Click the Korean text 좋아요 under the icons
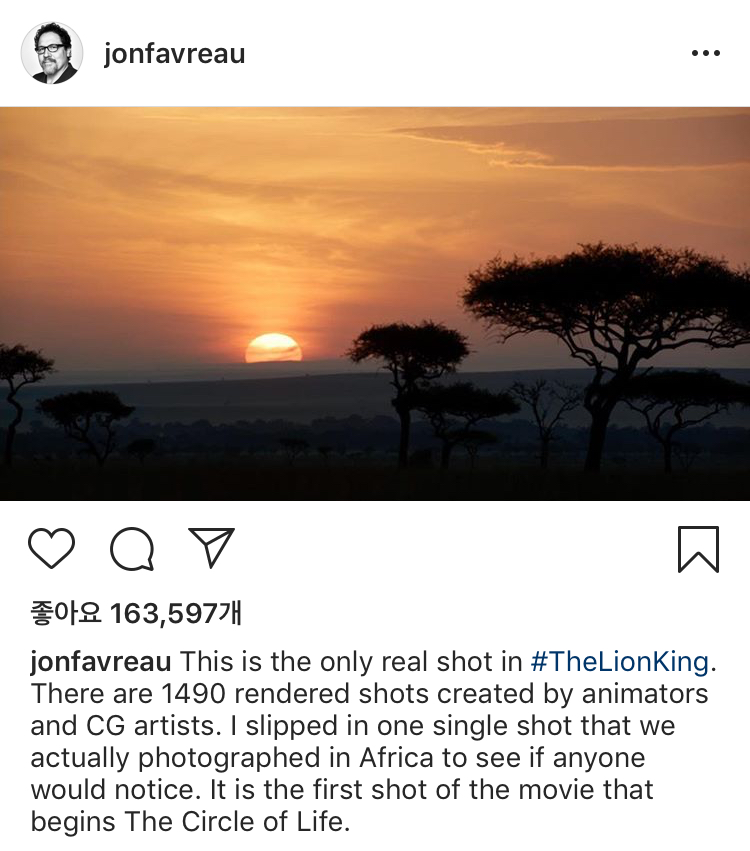750x851 pixels. pos(66,612)
